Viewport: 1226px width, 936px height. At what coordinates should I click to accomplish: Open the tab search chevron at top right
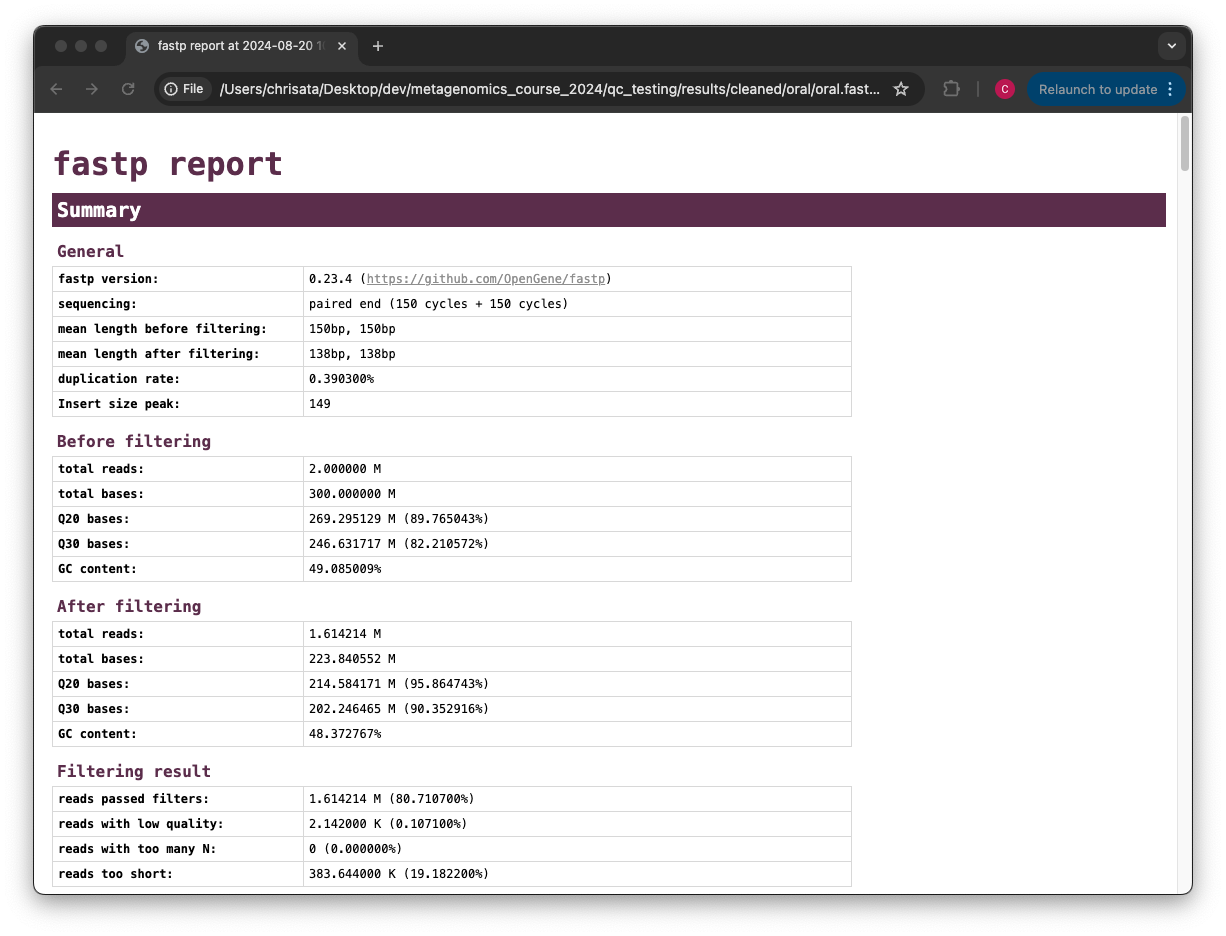point(1171,46)
